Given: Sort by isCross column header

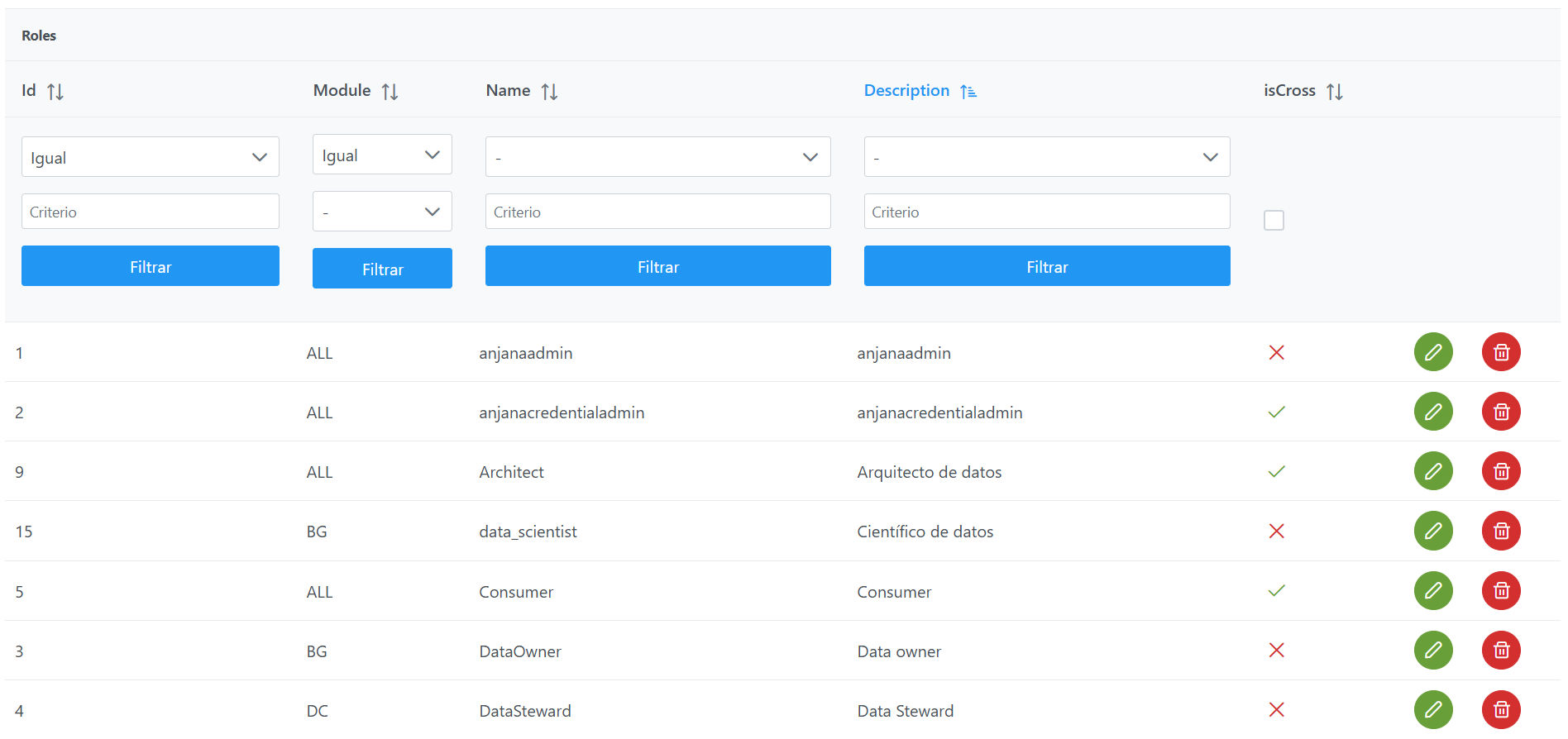Looking at the screenshot, I should pos(1289,91).
